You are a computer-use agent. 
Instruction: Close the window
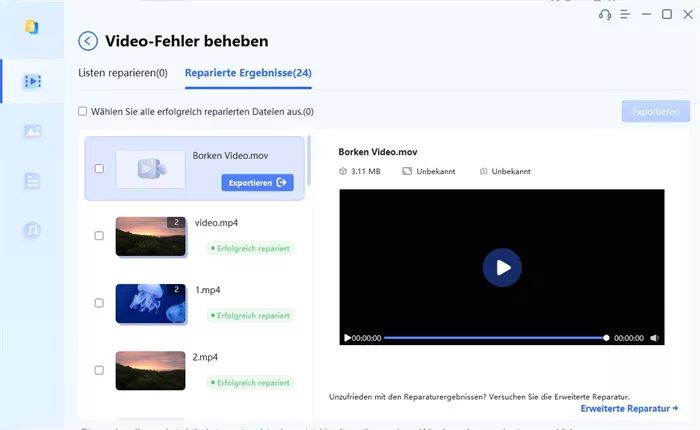(688, 14)
